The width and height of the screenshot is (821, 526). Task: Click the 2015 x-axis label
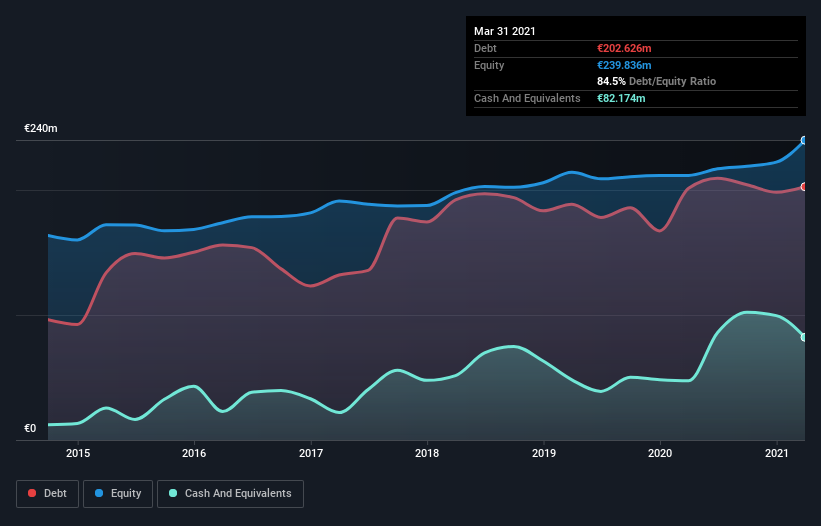pyautogui.click(x=78, y=453)
